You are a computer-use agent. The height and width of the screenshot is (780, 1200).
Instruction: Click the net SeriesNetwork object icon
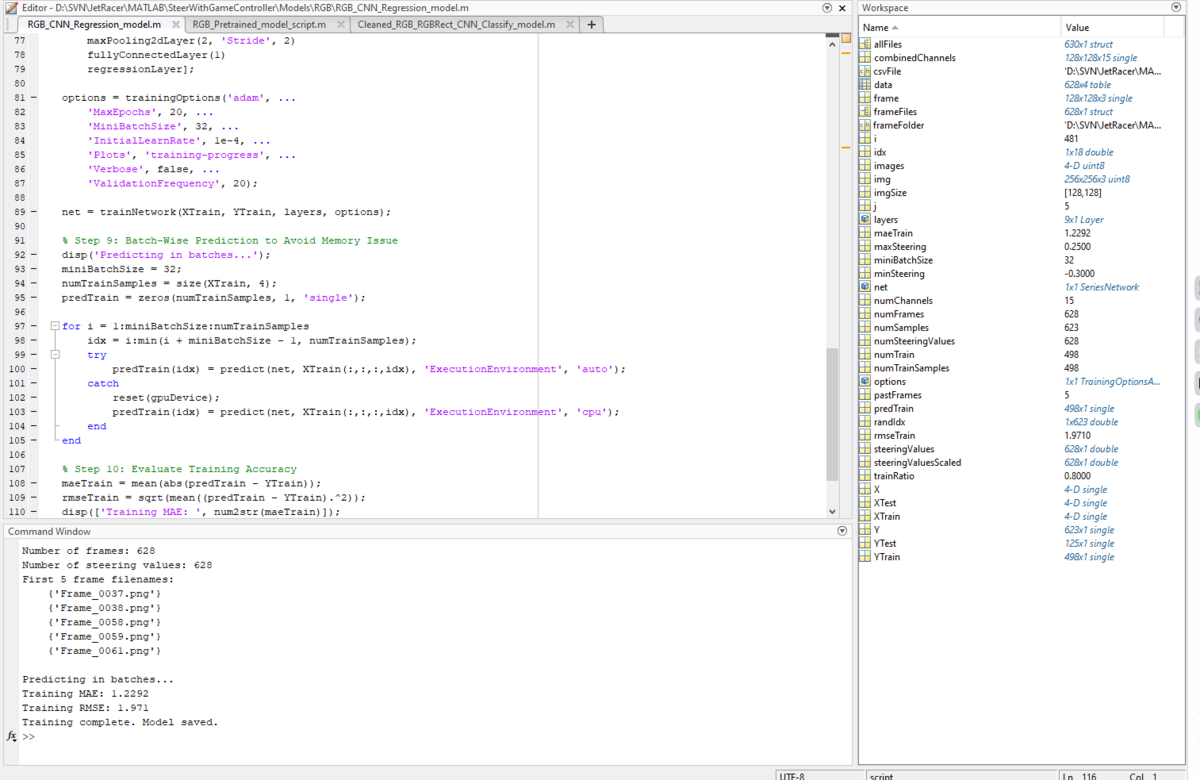point(865,287)
